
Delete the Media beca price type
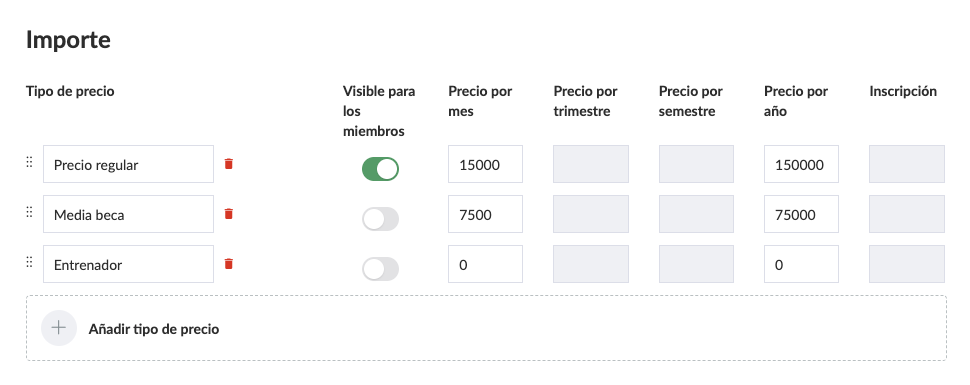click(229, 214)
